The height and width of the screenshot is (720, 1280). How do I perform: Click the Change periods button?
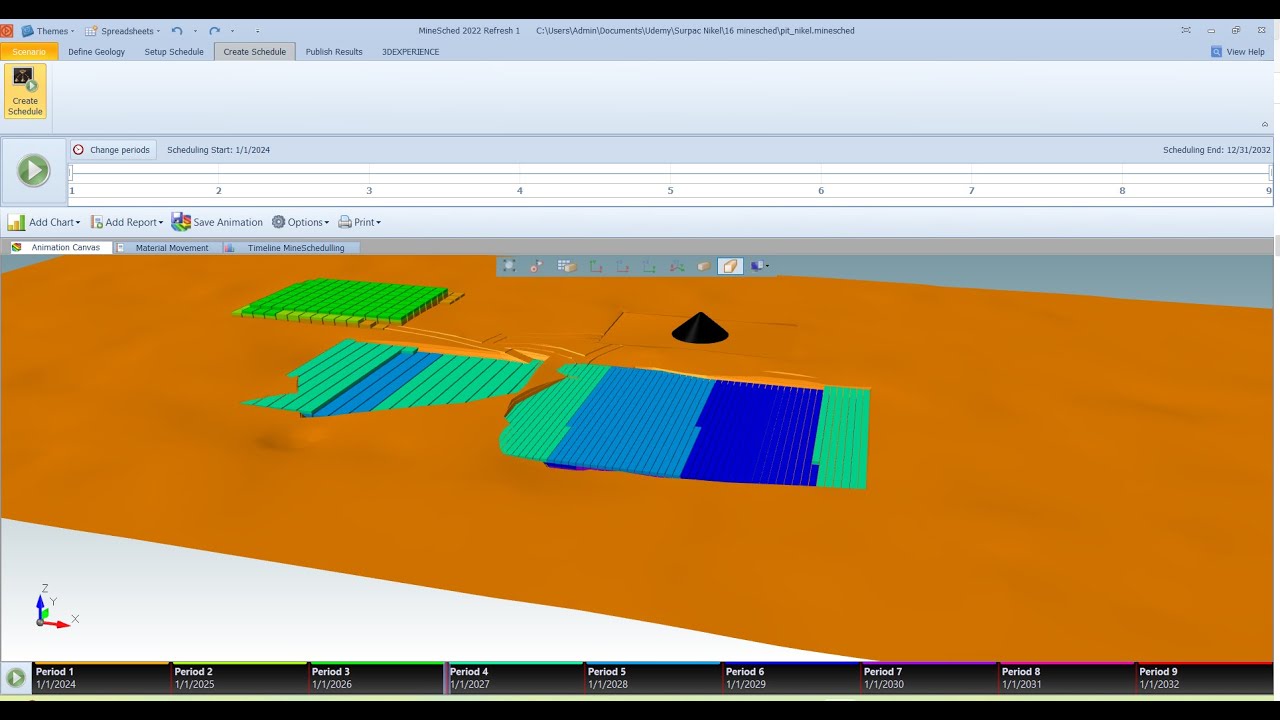113,150
